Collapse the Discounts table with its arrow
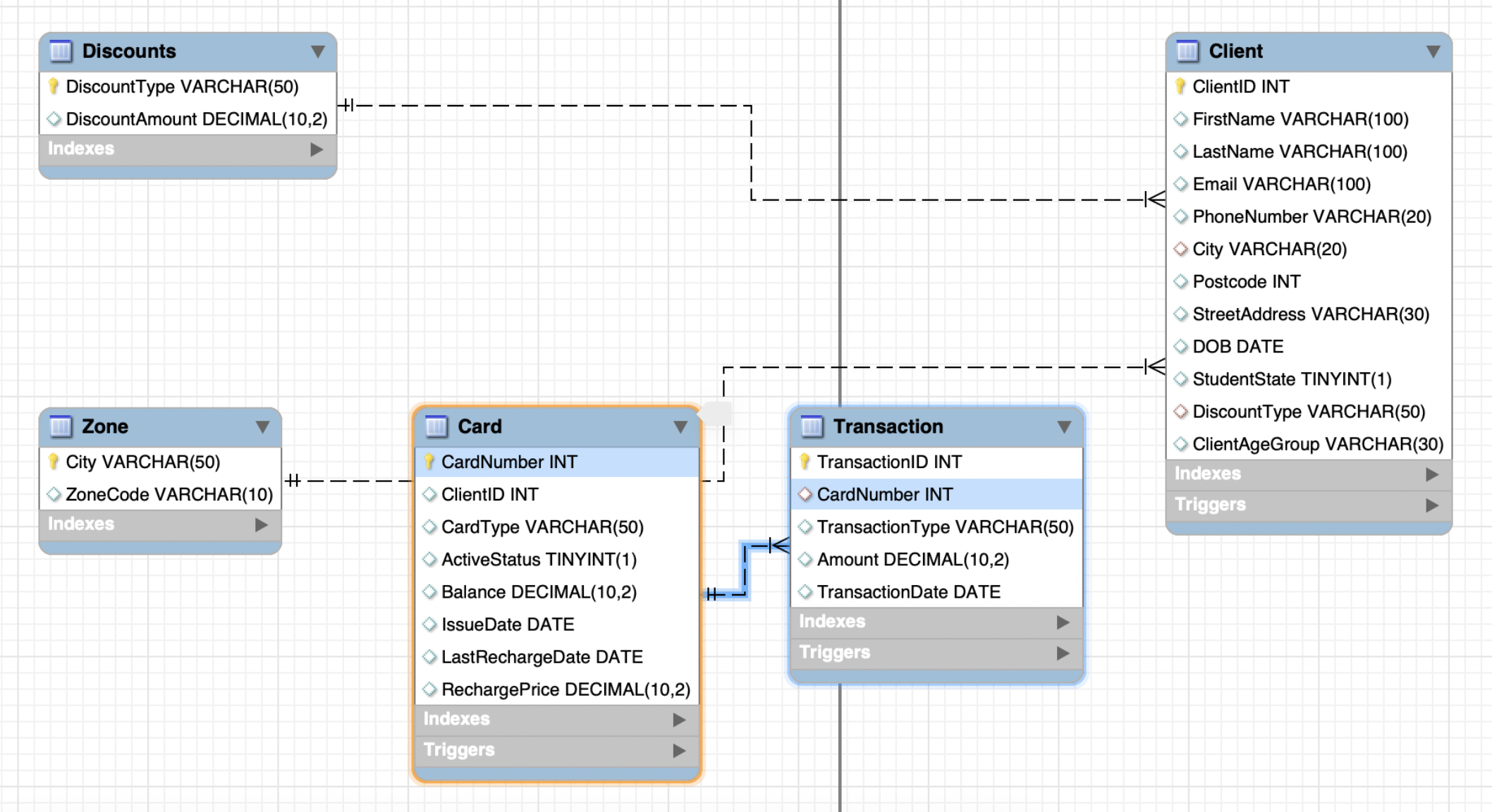Screen dimensions: 1492x812 point(318,51)
